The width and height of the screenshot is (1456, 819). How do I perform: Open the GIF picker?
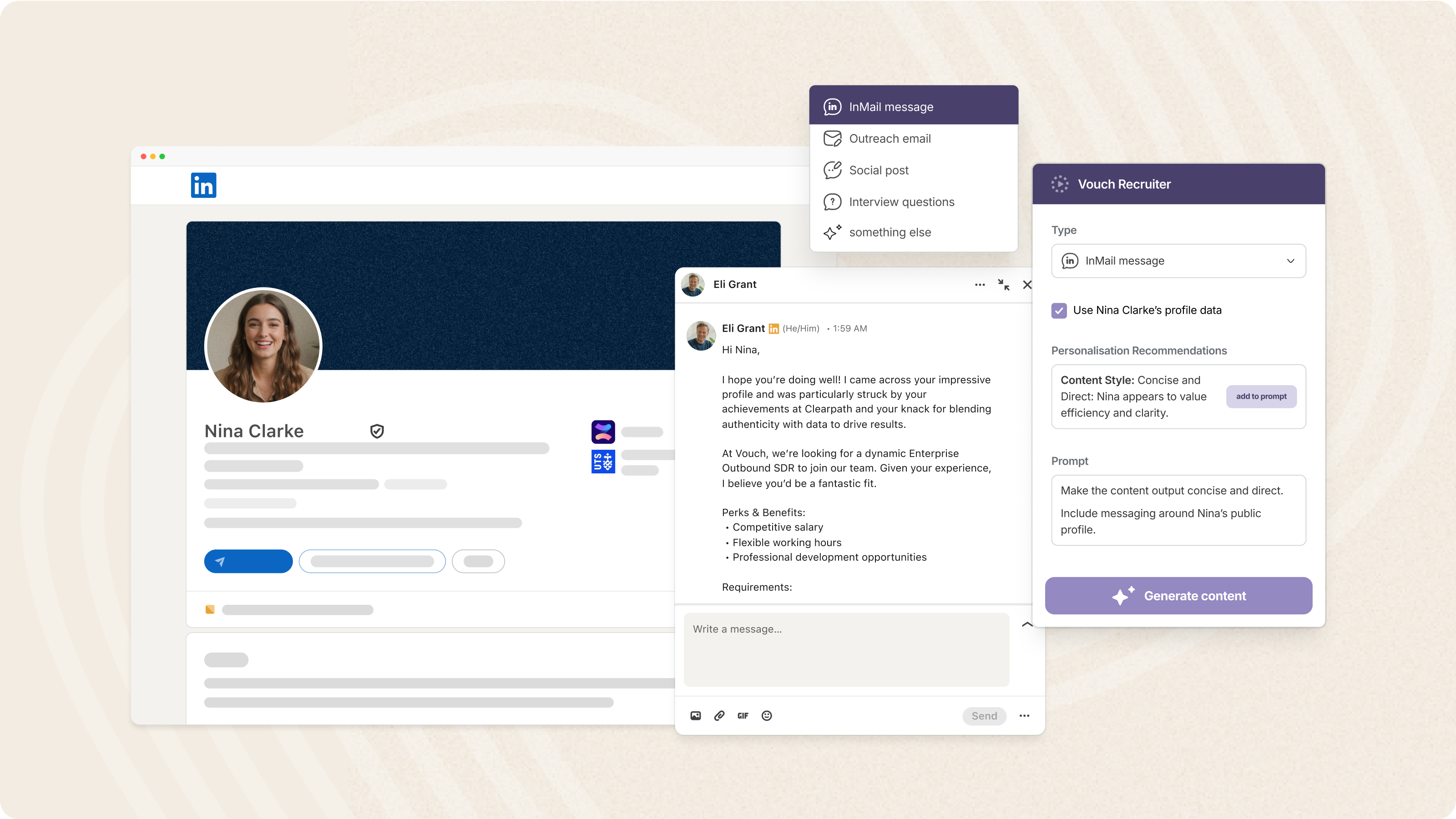743,716
